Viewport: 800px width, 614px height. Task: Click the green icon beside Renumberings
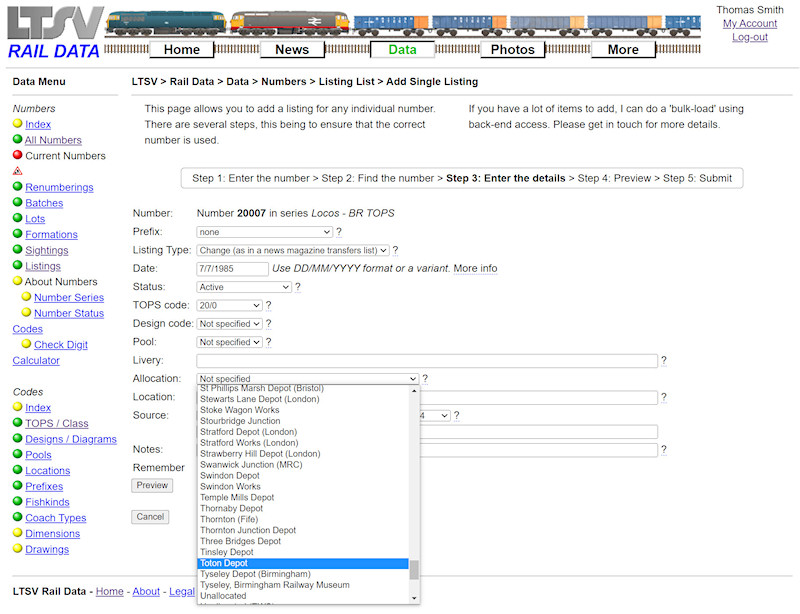pyautogui.click(x=17, y=187)
